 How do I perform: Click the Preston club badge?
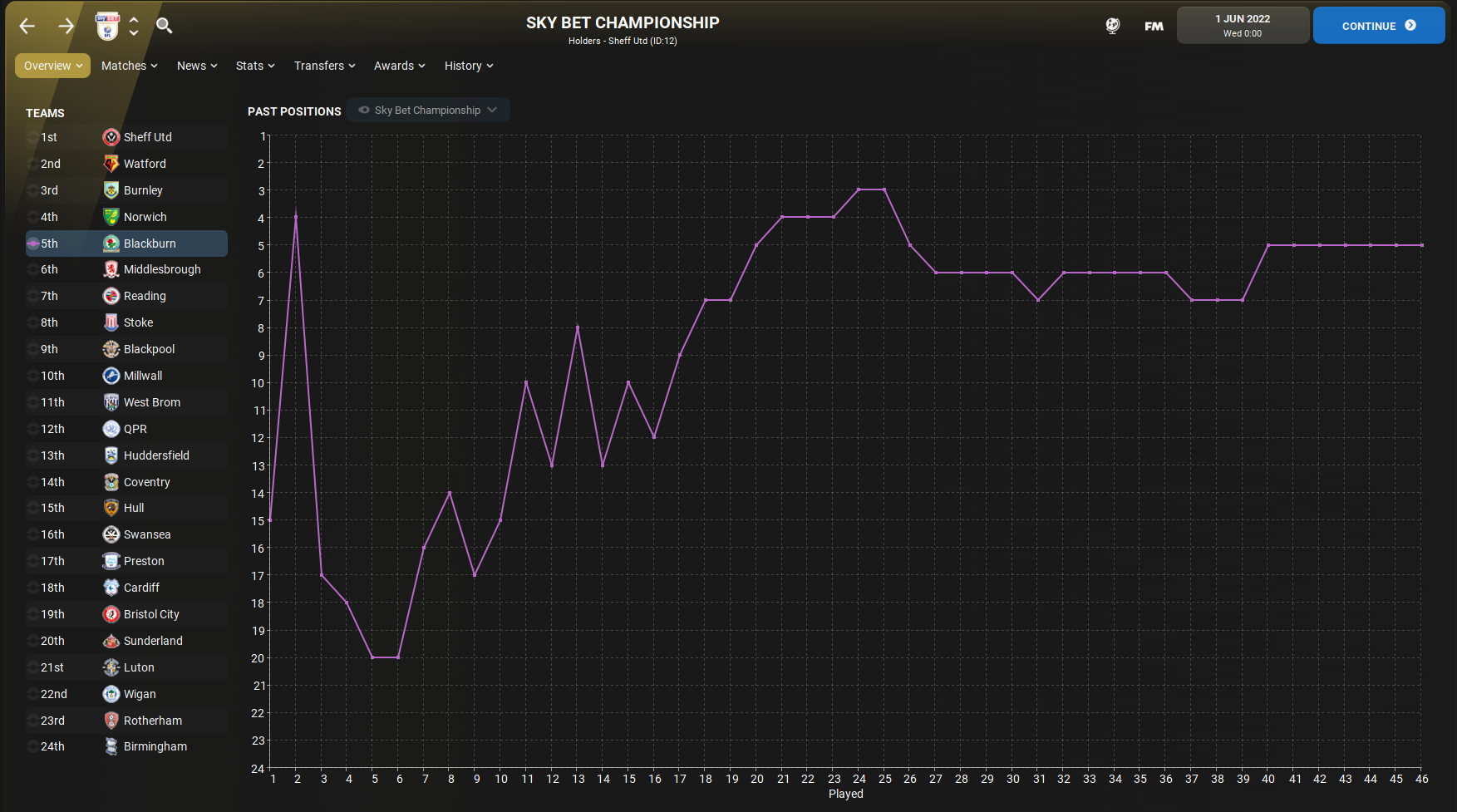[111, 561]
